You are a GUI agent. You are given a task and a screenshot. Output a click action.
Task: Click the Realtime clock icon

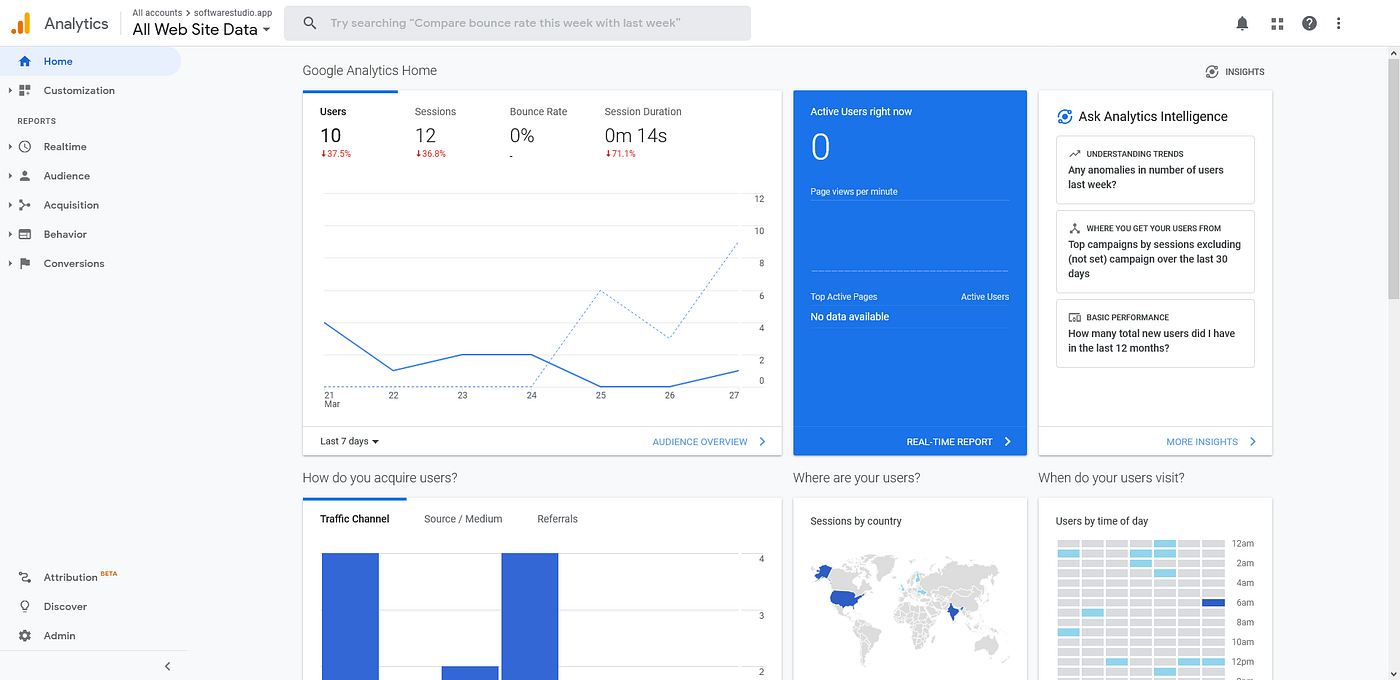tap(25, 146)
